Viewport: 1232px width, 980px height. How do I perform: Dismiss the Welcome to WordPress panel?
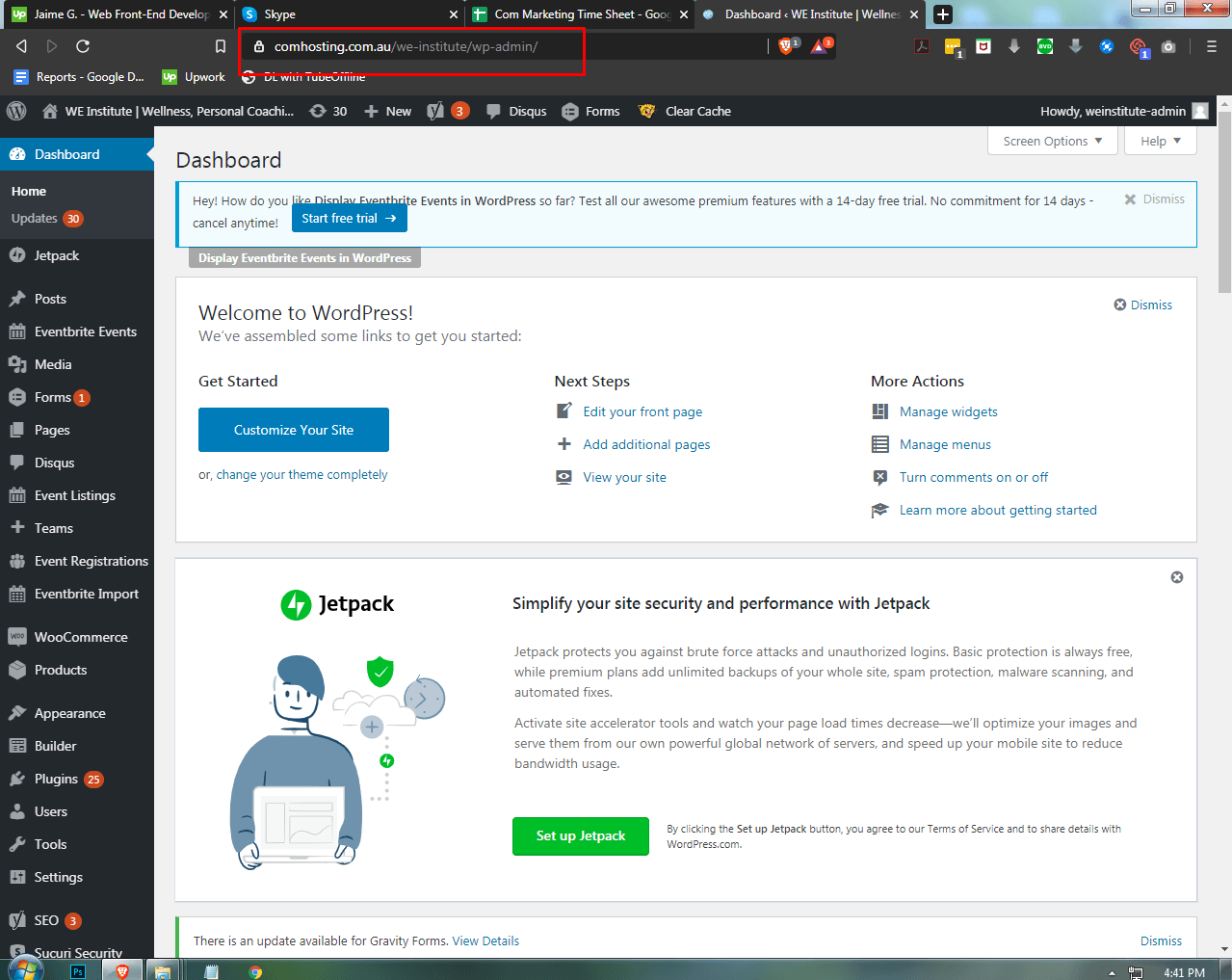(x=1143, y=305)
